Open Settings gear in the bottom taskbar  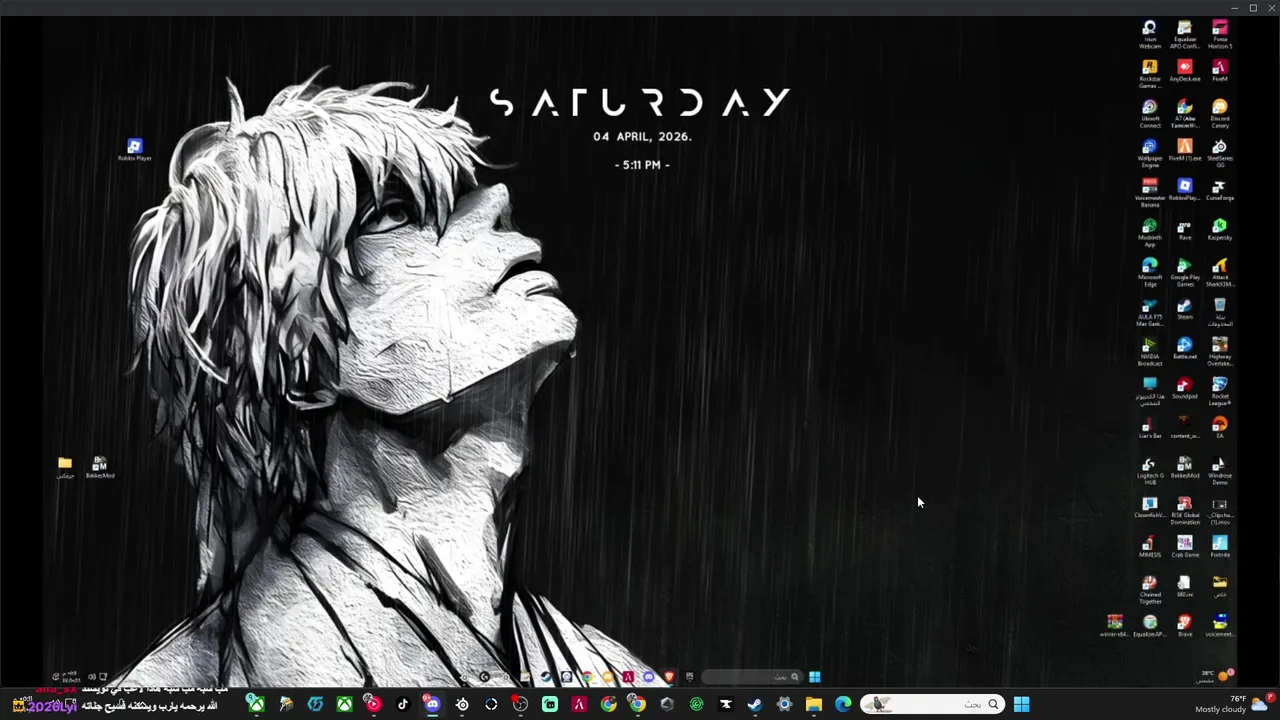[x=784, y=704]
